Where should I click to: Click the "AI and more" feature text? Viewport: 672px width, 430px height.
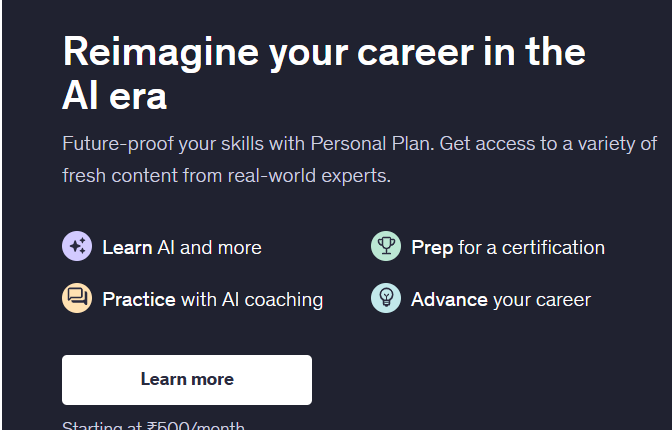click(x=209, y=247)
